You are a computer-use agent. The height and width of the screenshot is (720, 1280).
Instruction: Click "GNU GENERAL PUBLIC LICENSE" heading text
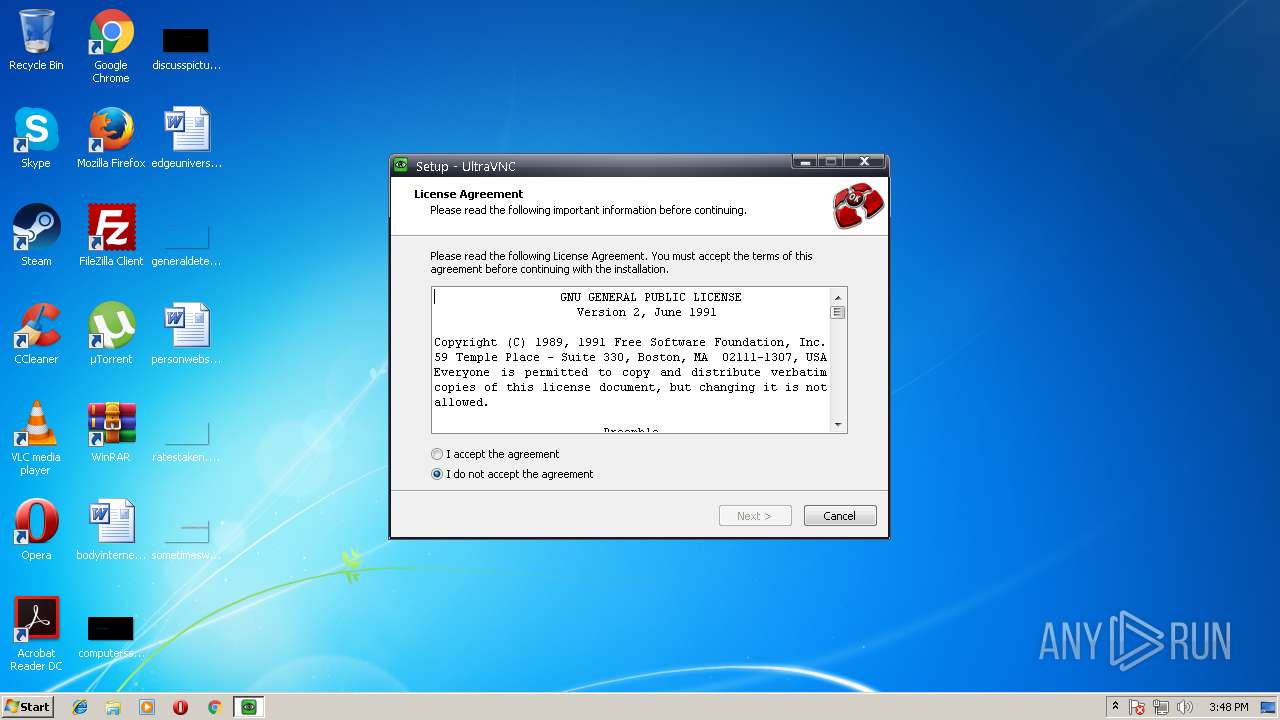click(x=651, y=297)
